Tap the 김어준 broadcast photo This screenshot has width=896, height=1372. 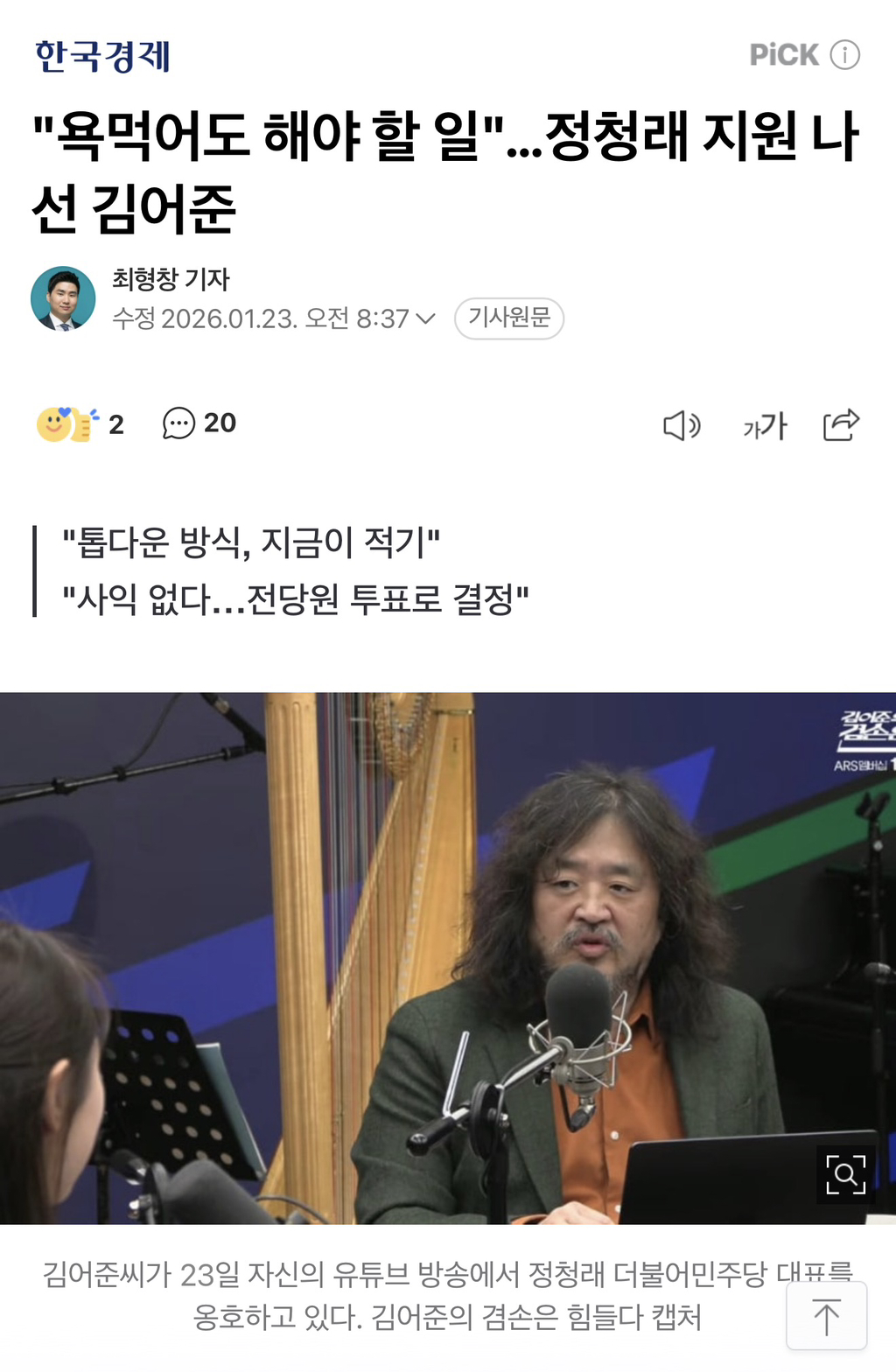pos(448,958)
